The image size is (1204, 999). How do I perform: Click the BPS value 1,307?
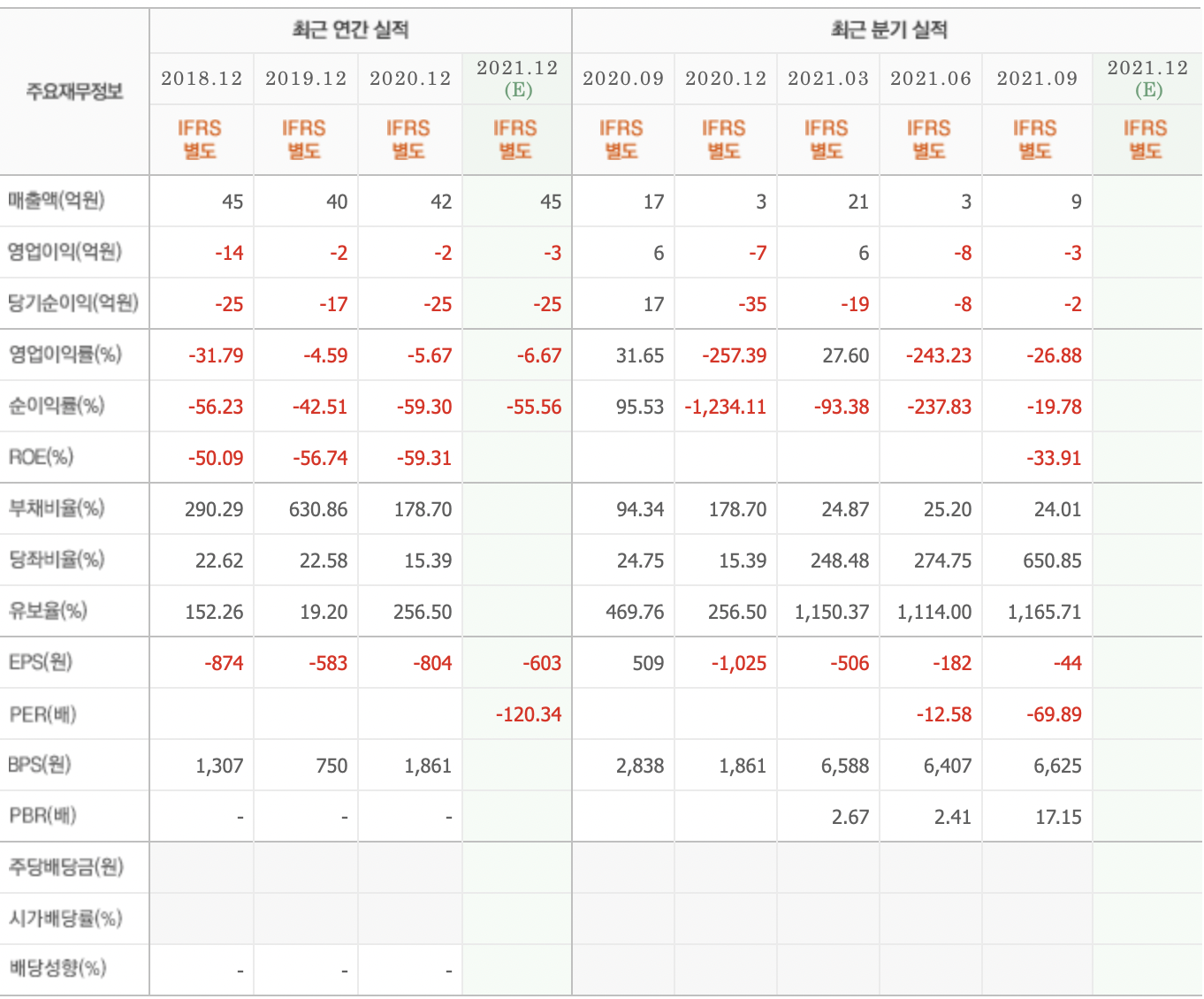[219, 766]
